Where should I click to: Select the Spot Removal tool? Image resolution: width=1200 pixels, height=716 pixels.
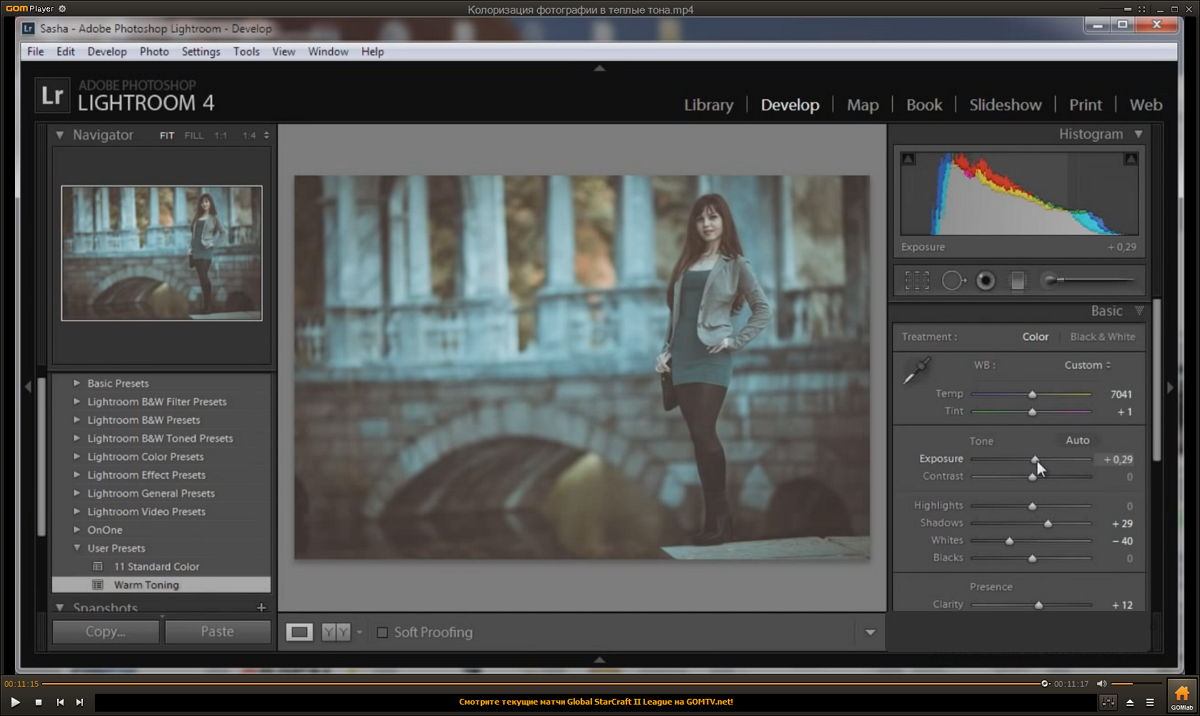tap(953, 281)
